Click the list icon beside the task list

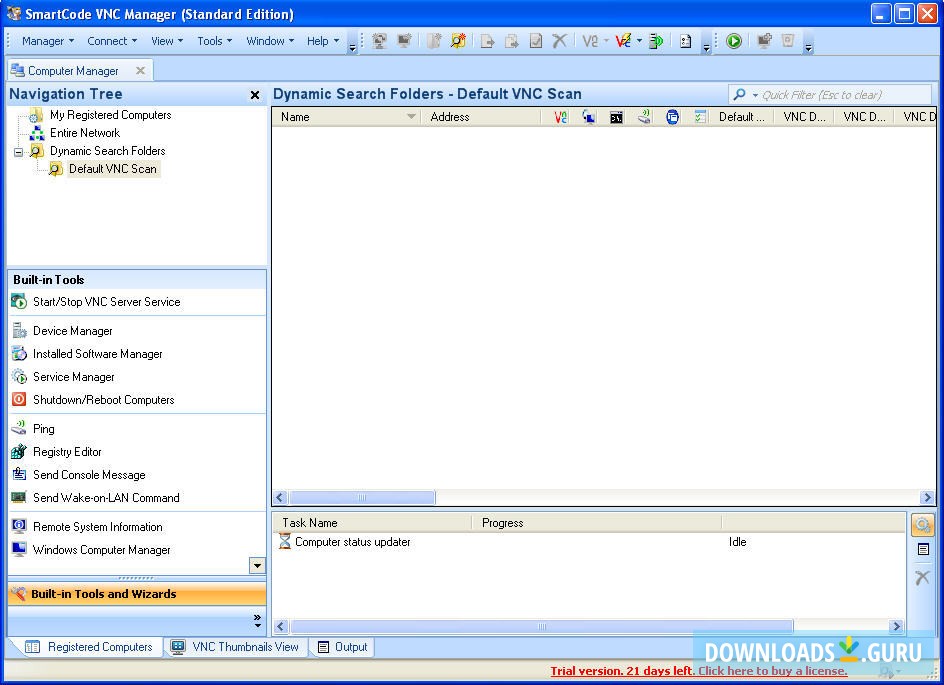922,549
